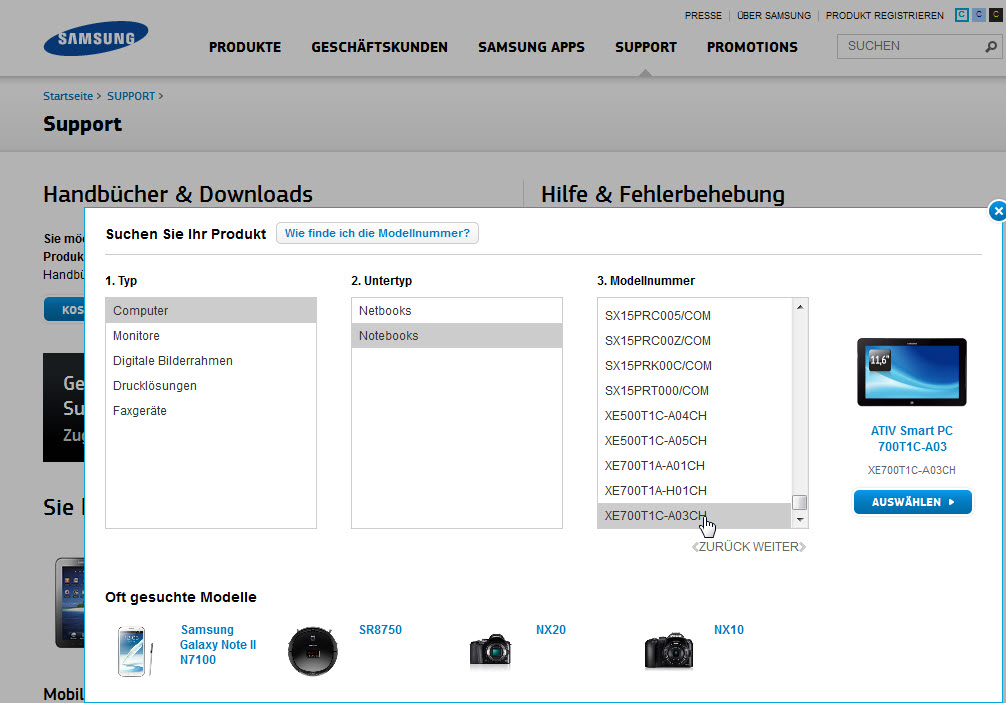Select model SX15PRC005/COM

695,316
